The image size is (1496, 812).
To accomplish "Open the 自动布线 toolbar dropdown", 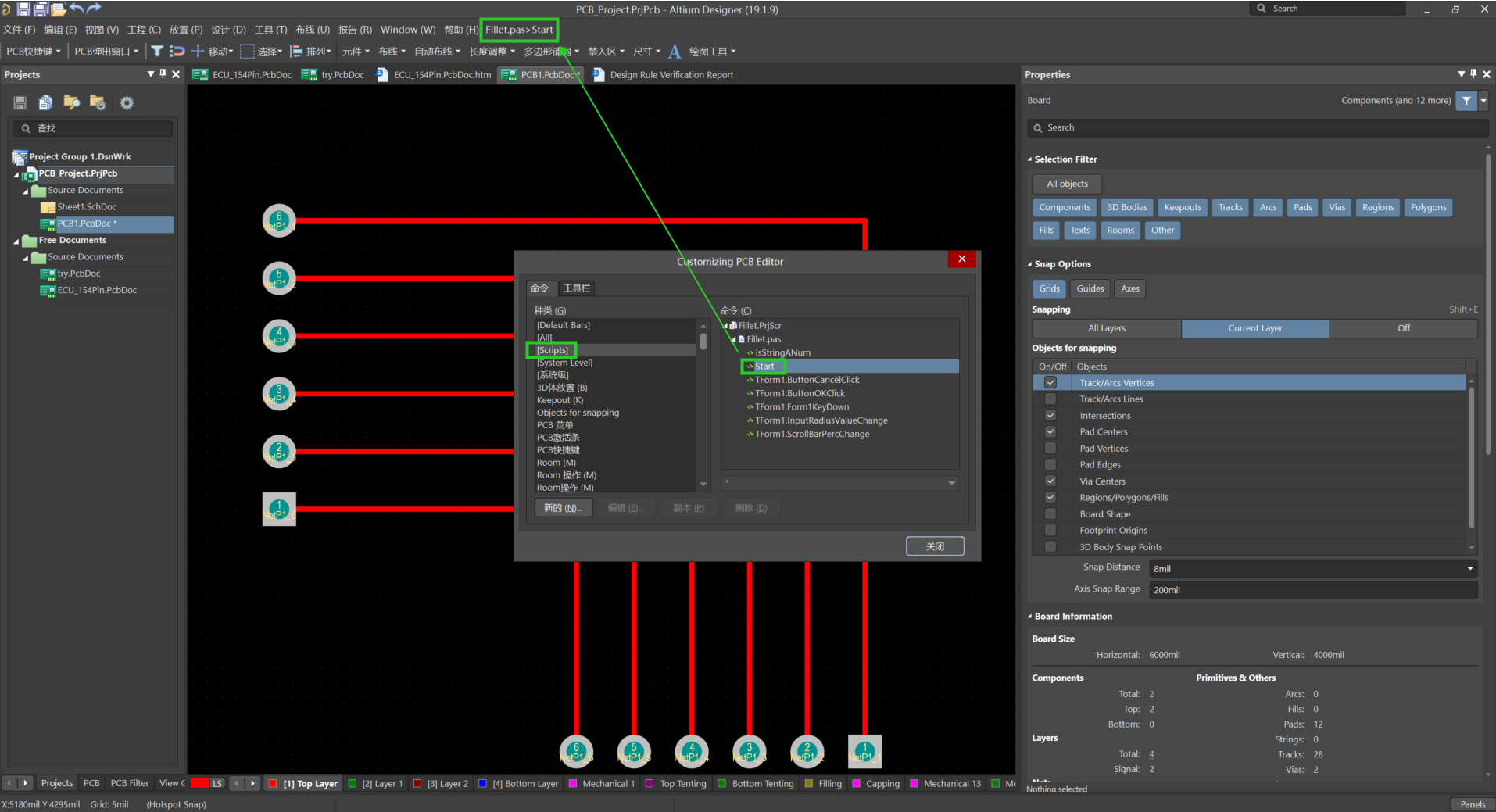I will 437,52.
